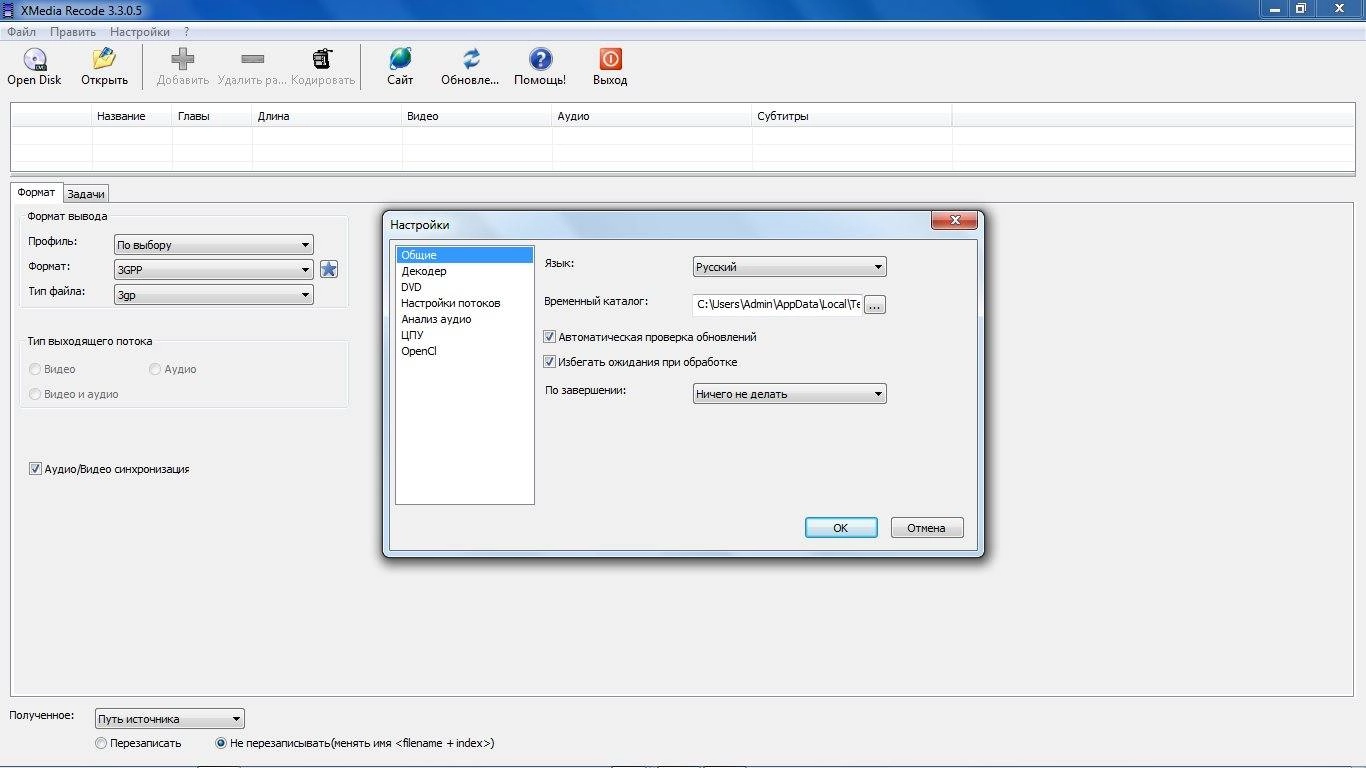The image size is (1366, 768).
Task: Switch to the Формат tab
Action: point(36,192)
